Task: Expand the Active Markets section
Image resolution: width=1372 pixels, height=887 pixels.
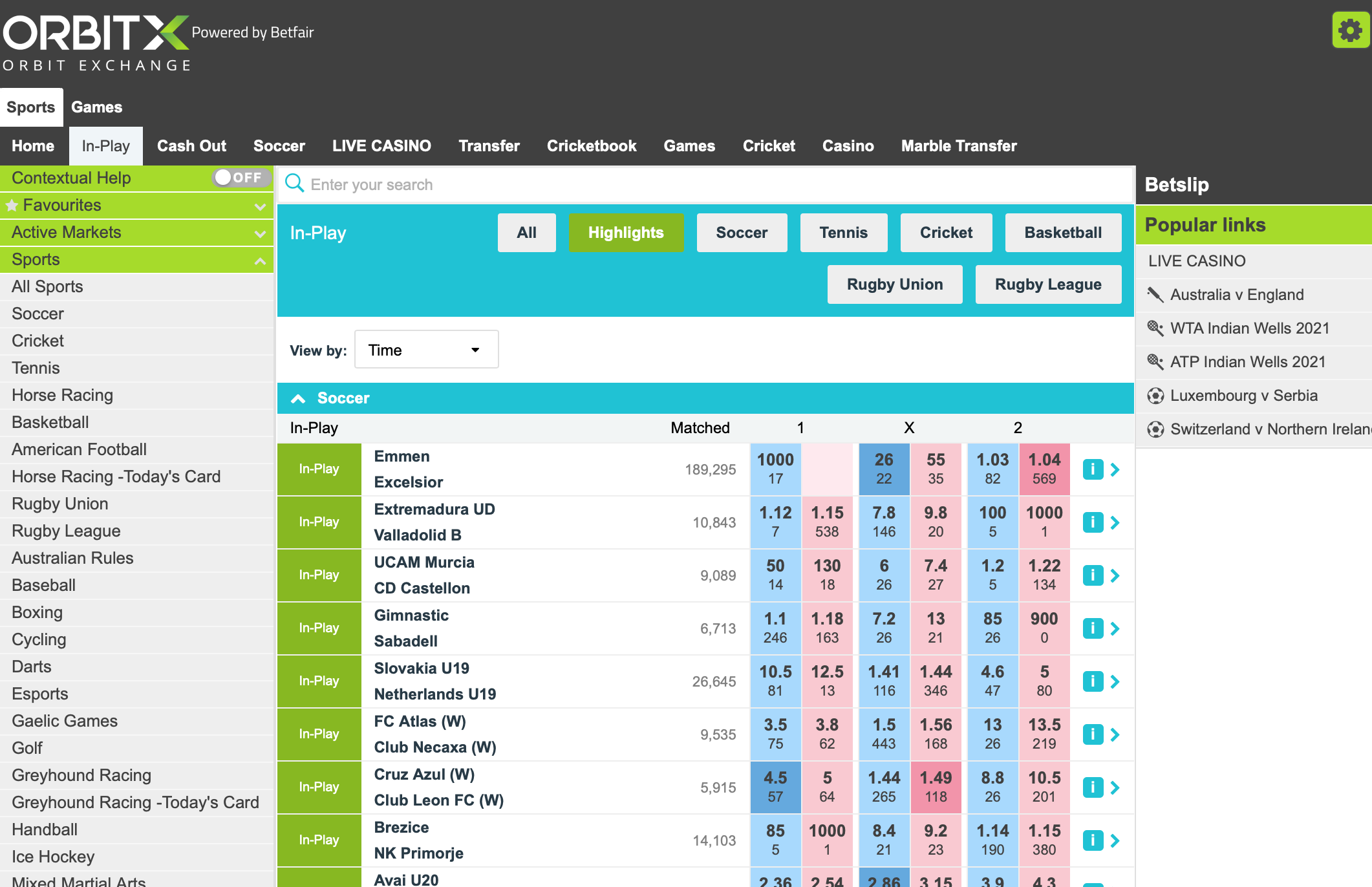Action: pos(260,233)
